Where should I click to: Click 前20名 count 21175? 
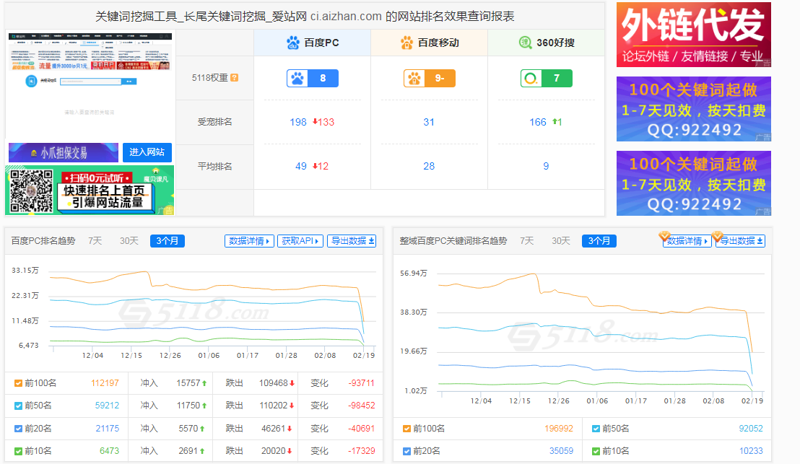(x=107, y=428)
